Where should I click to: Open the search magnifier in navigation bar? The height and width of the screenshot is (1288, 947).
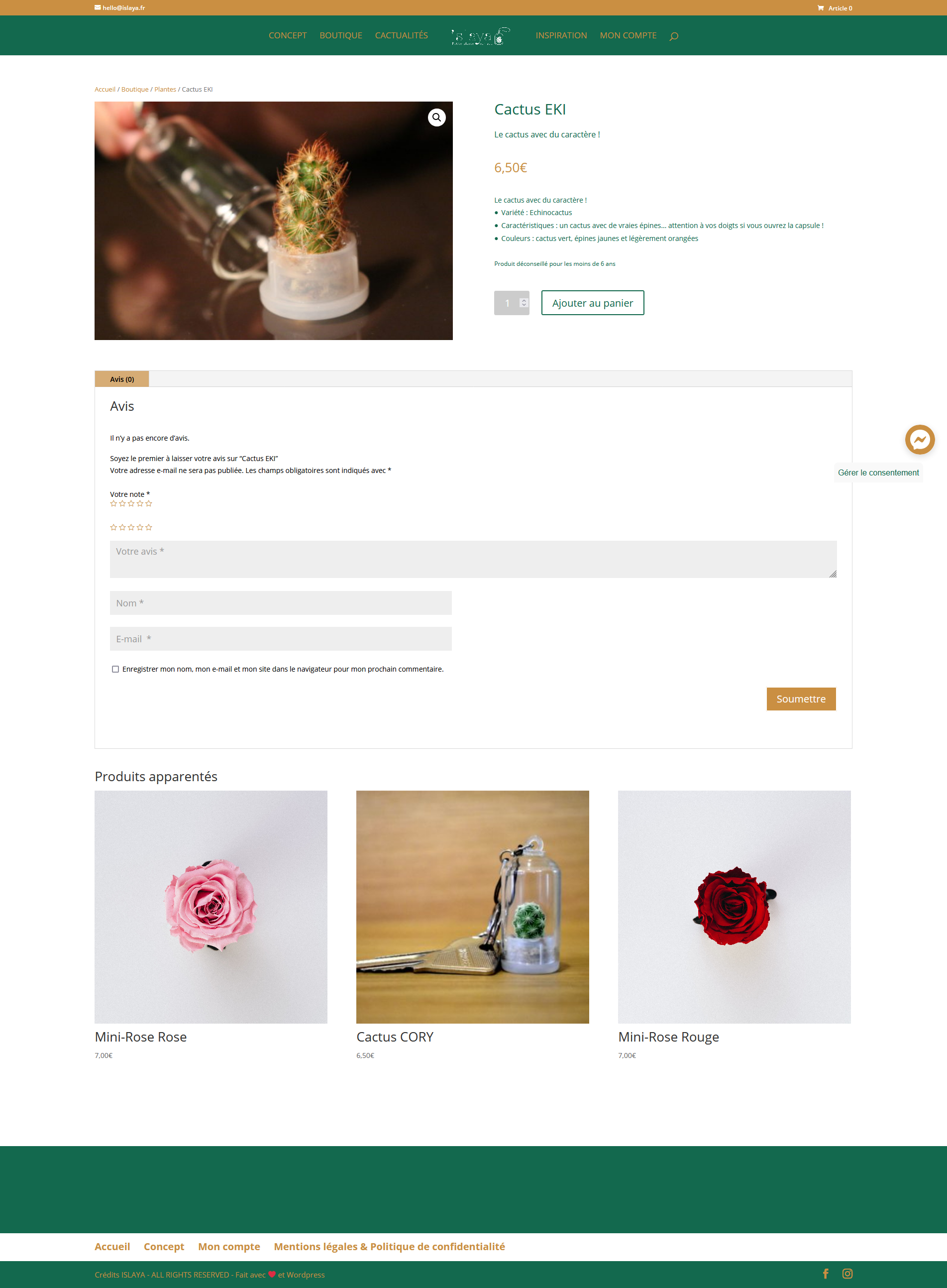674,36
